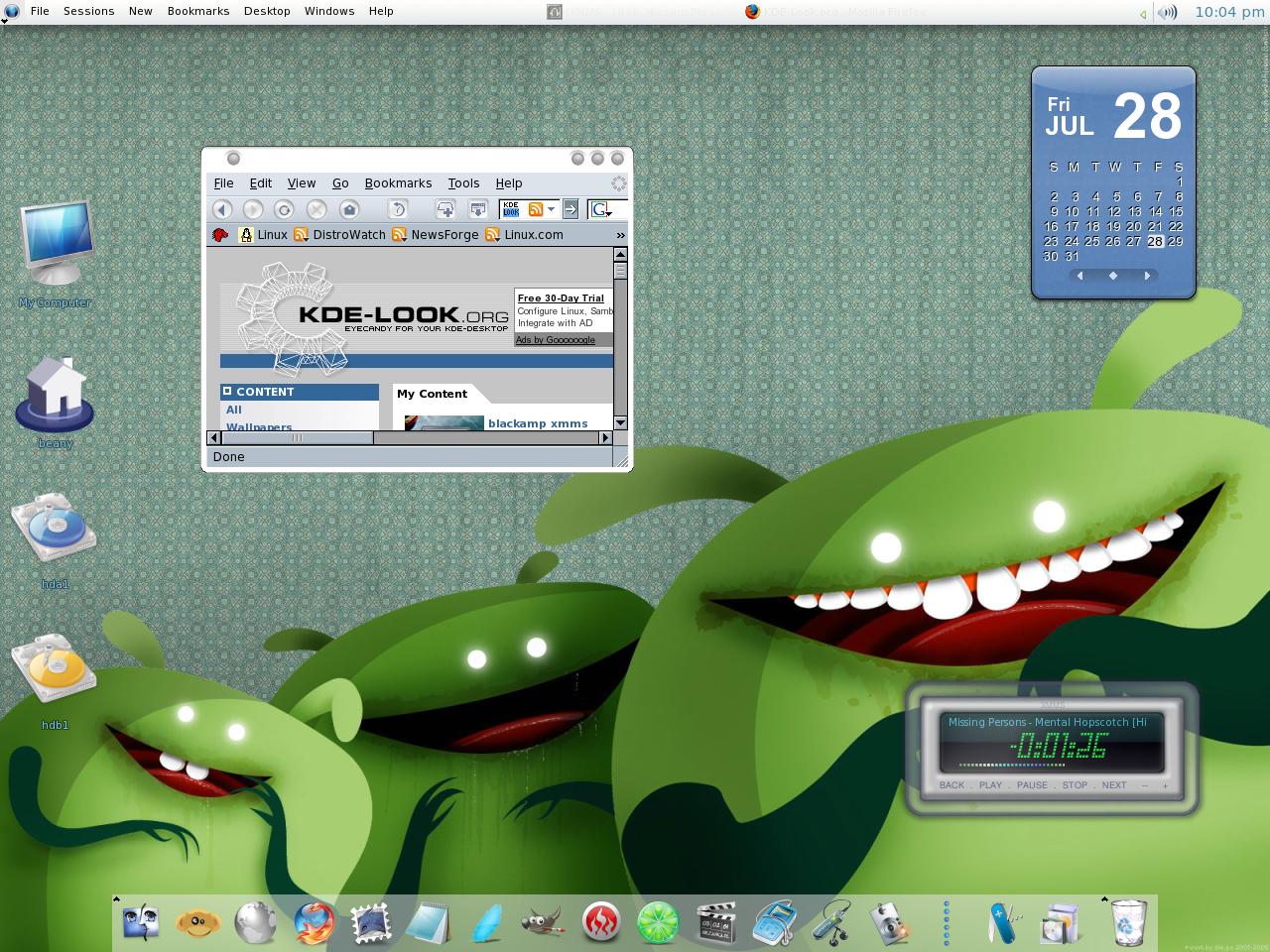Screen dimensions: 1270x952
Task: Open the beany home folder icon
Action: [x=56, y=394]
